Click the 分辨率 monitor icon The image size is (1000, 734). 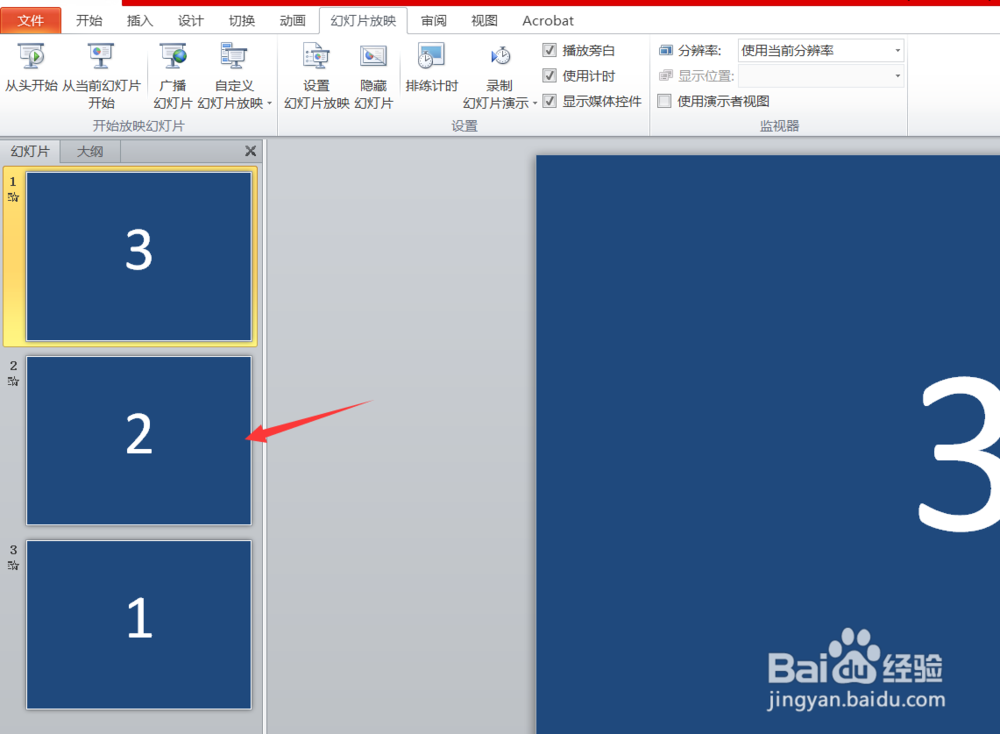click(666, 50)
